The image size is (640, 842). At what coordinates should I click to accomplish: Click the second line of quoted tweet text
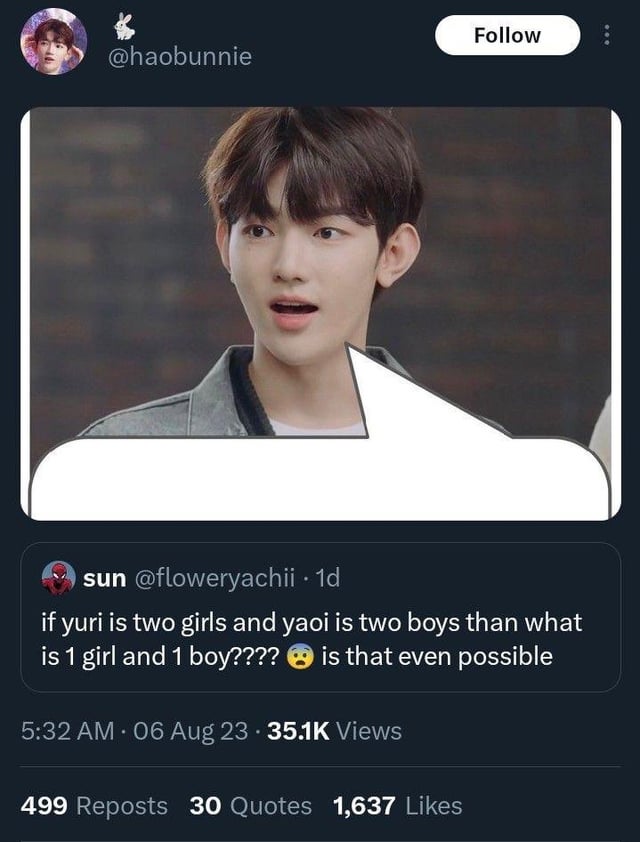pos(297,657)
